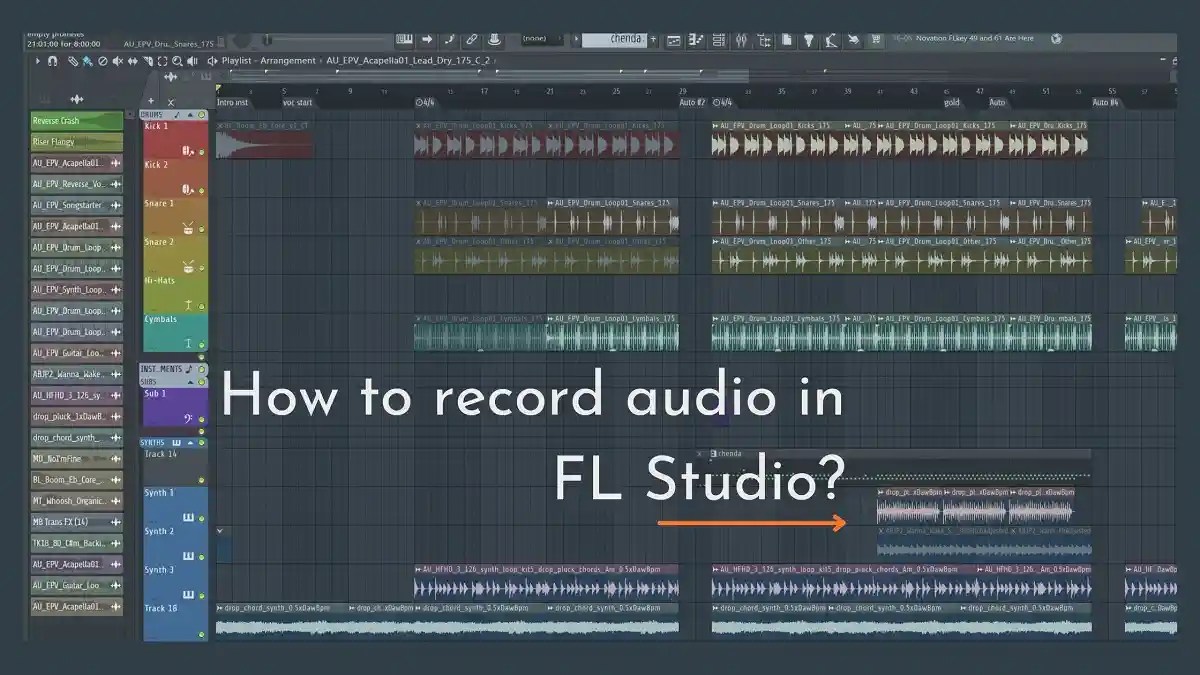Screen dimensions: 1200x675
Task: Collapse the DRUMS track group
Action: pyautogui.click(x=189, y=115)
